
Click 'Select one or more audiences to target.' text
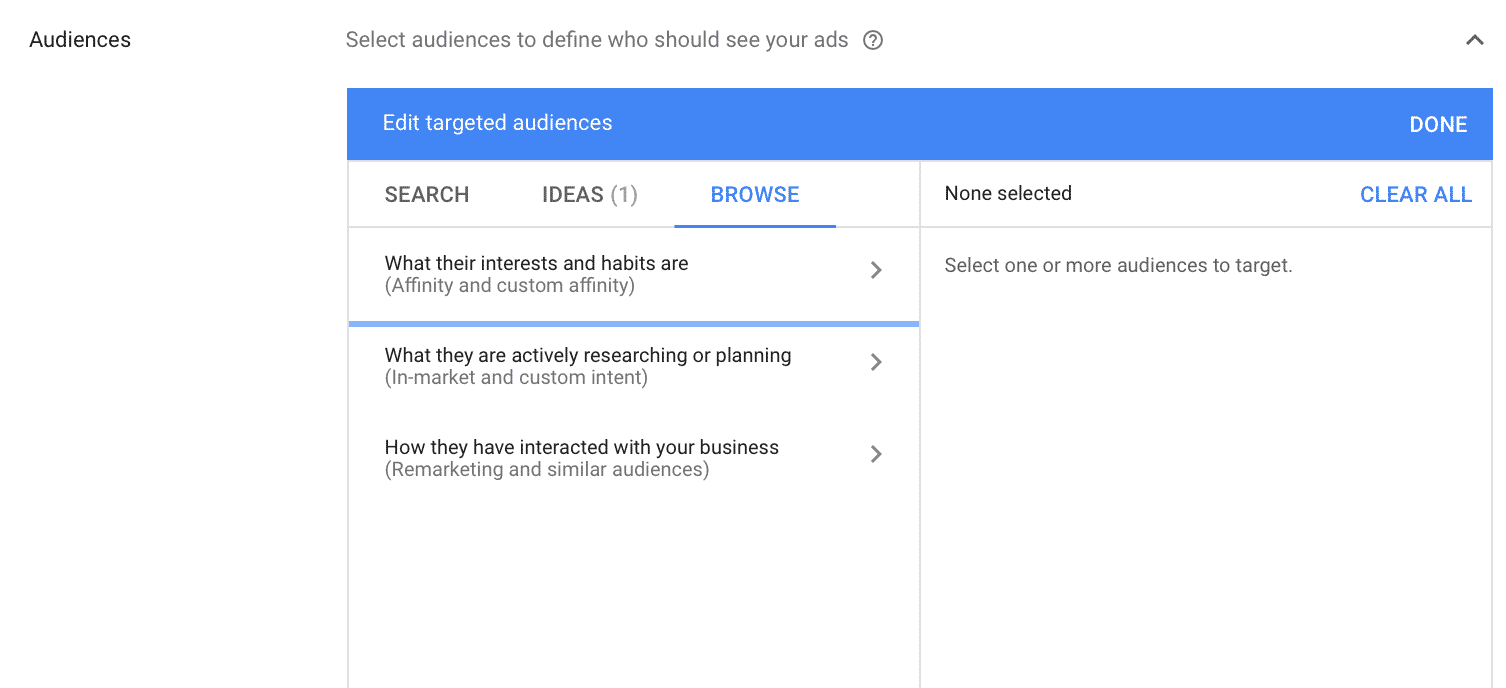click(1119, 266)
